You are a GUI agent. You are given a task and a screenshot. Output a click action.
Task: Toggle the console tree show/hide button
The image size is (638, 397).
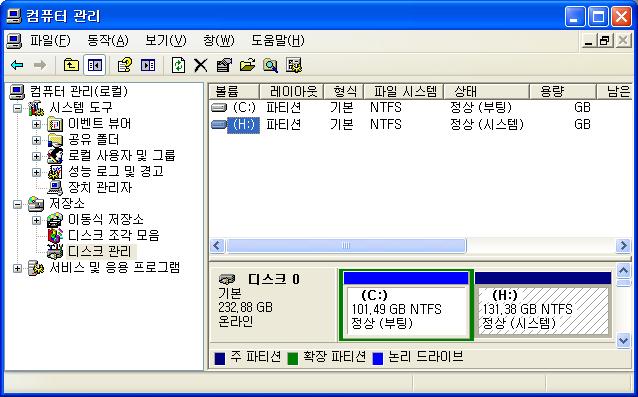point(94,65)
